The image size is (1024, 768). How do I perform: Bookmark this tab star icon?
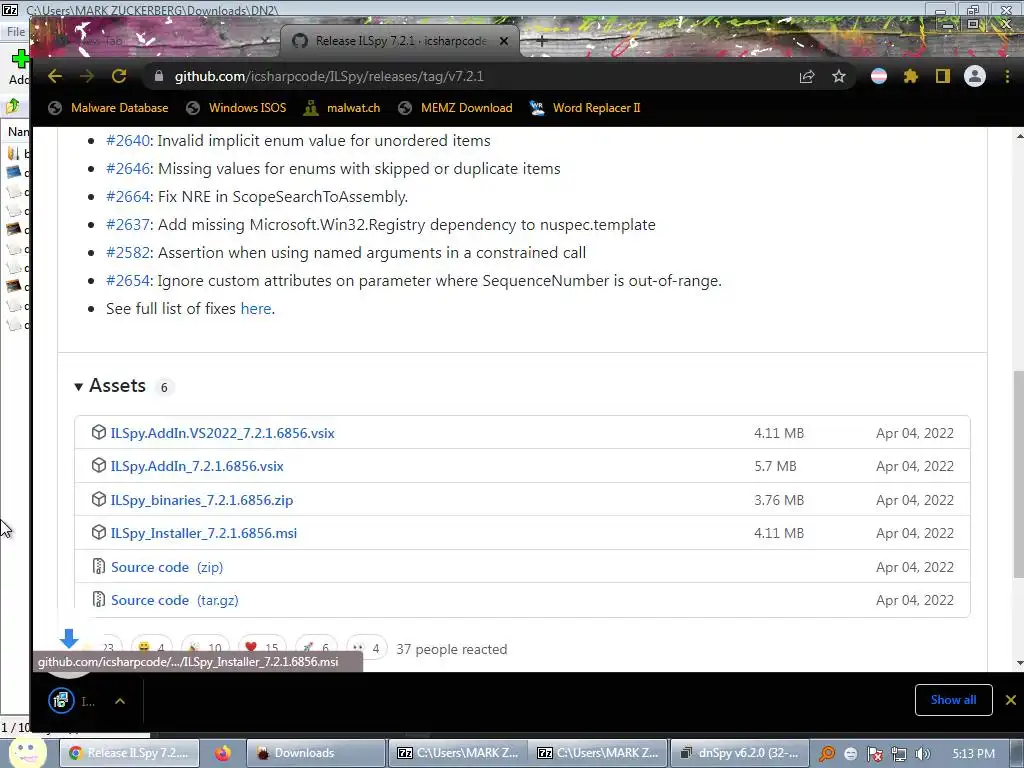tap(839, 76)
